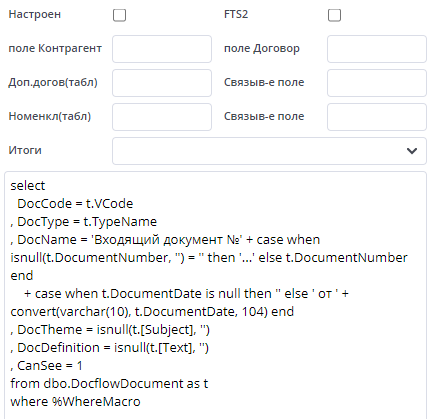Click the поле Контрагент input box

(x=162, y=49)
